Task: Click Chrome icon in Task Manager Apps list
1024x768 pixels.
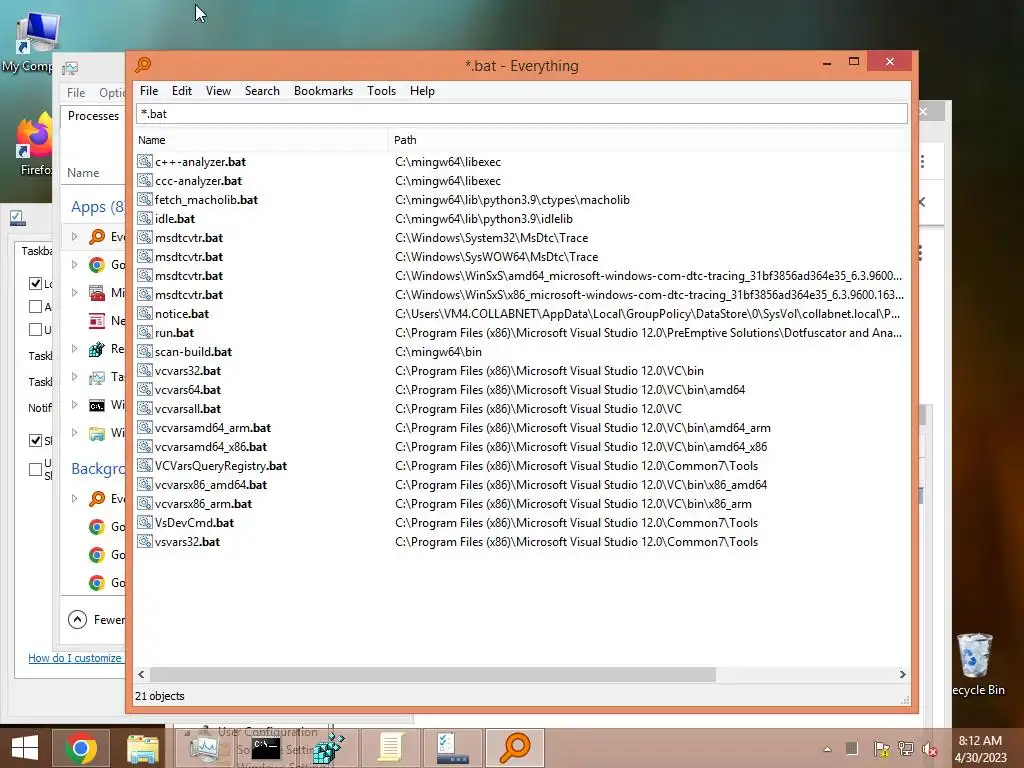Action: pos(97,264)
